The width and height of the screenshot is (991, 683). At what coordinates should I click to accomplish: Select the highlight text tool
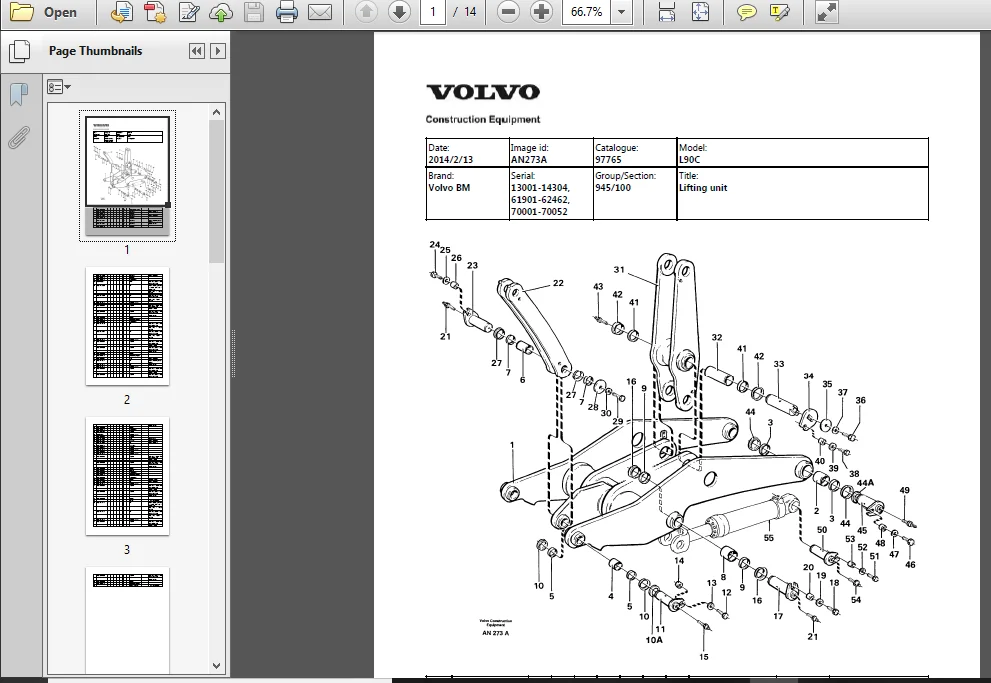click(780, 12)
